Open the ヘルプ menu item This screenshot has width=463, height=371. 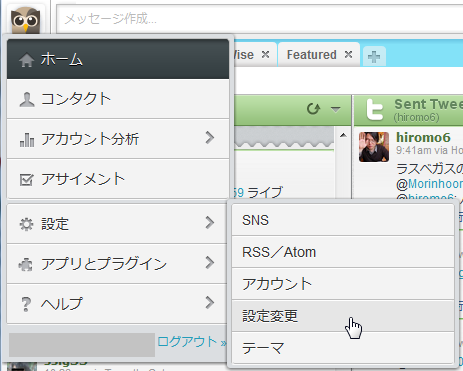tap(117, 304)
